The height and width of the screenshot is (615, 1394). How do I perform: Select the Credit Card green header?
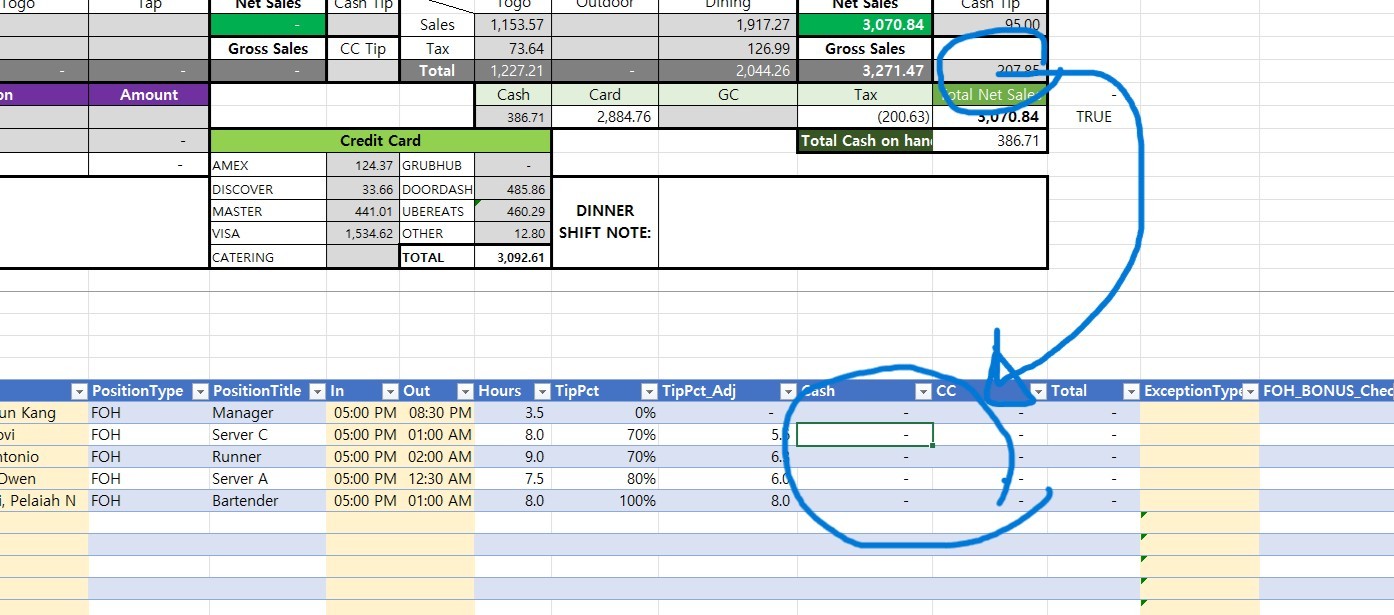coord(380,141)
